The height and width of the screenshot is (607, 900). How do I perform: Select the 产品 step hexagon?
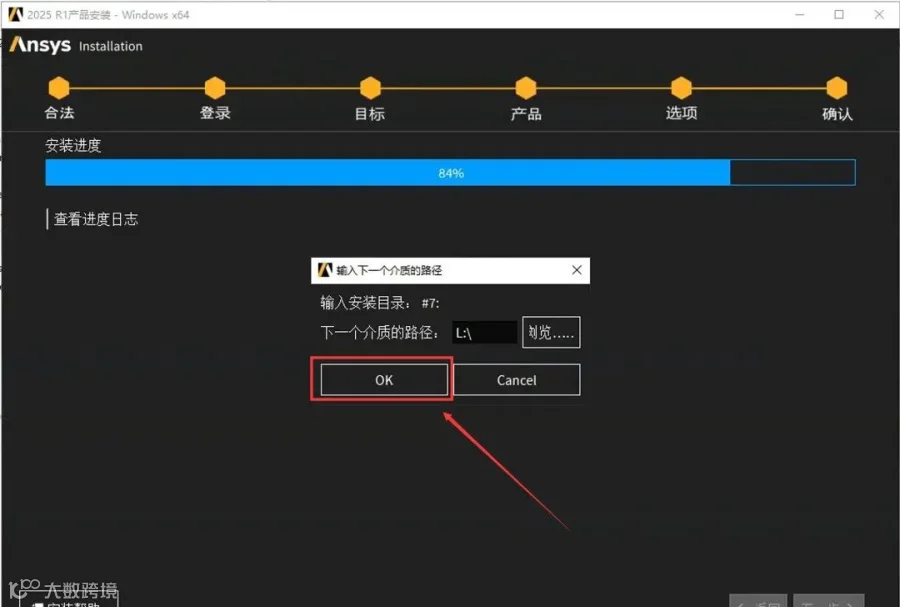tap(526, 88)
